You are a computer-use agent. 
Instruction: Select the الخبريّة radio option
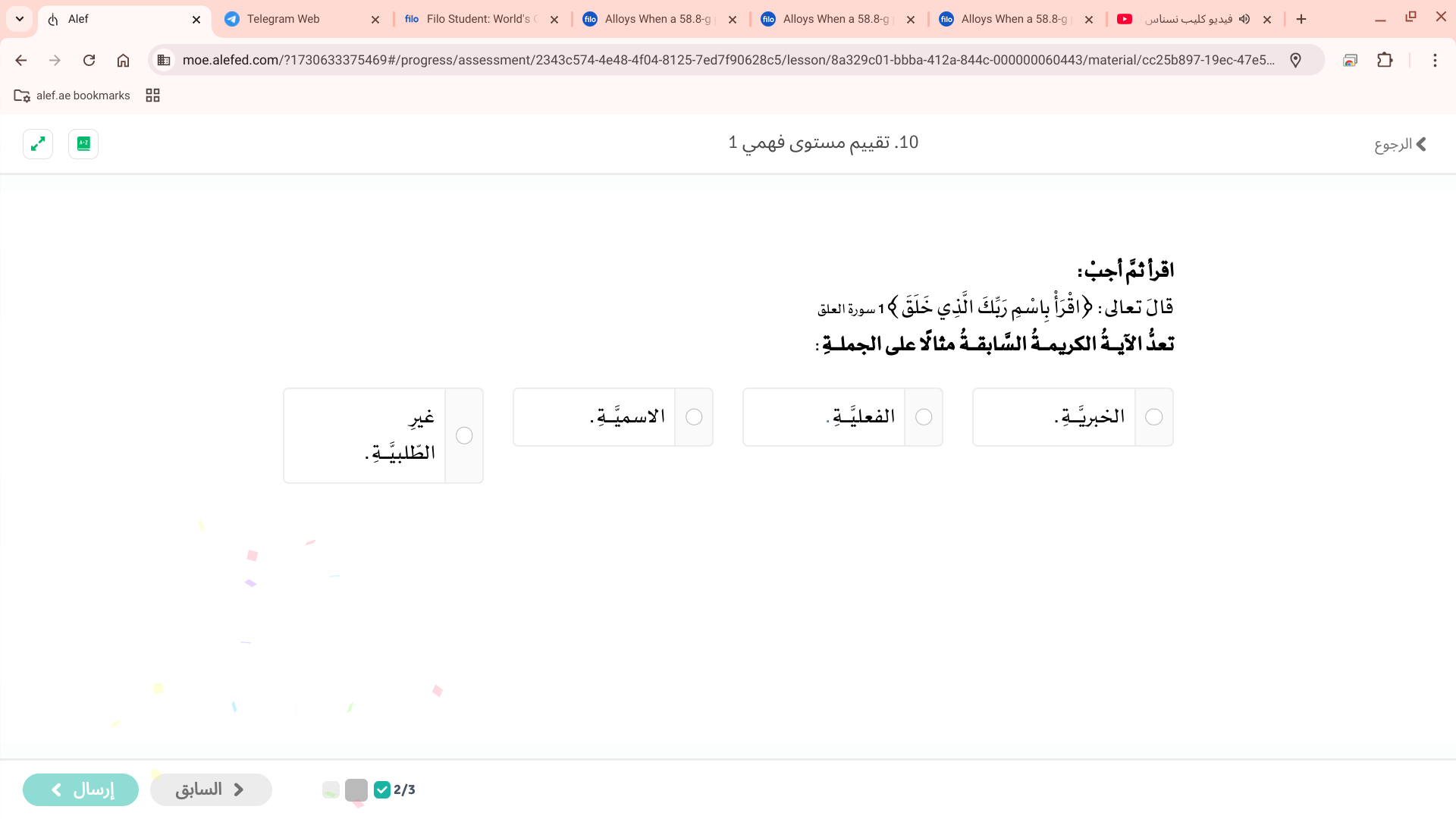tap(1153, 417)
